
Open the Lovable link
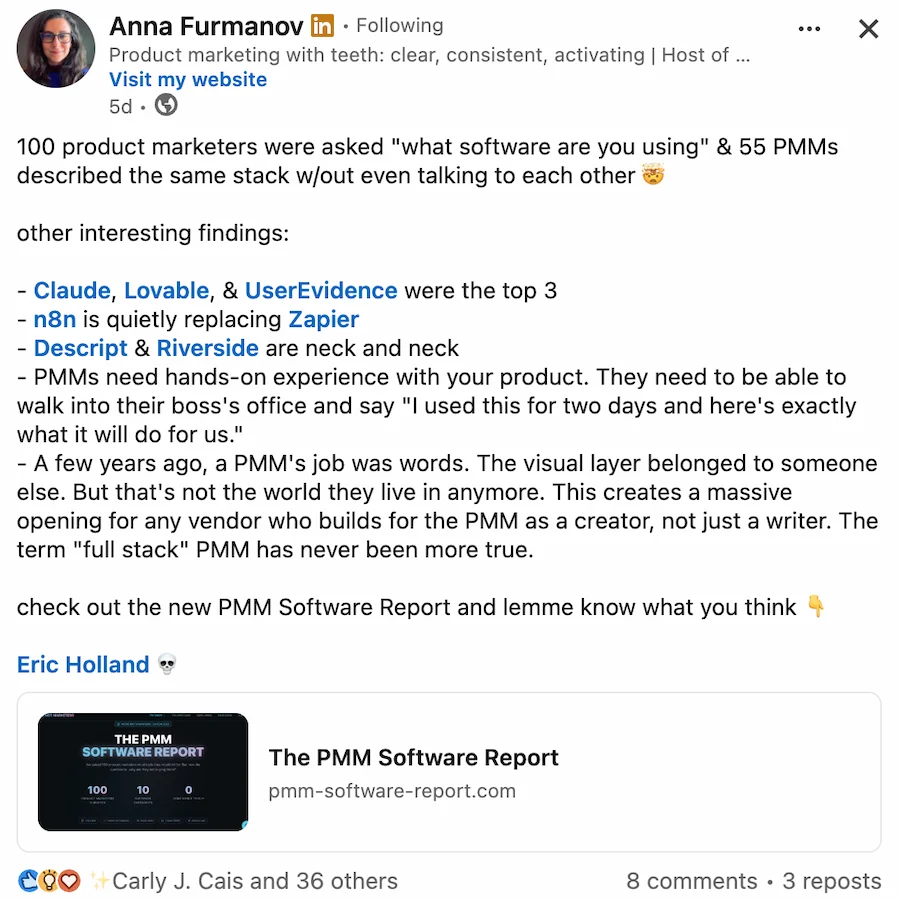pyautogui.click(x=166, y=290)
